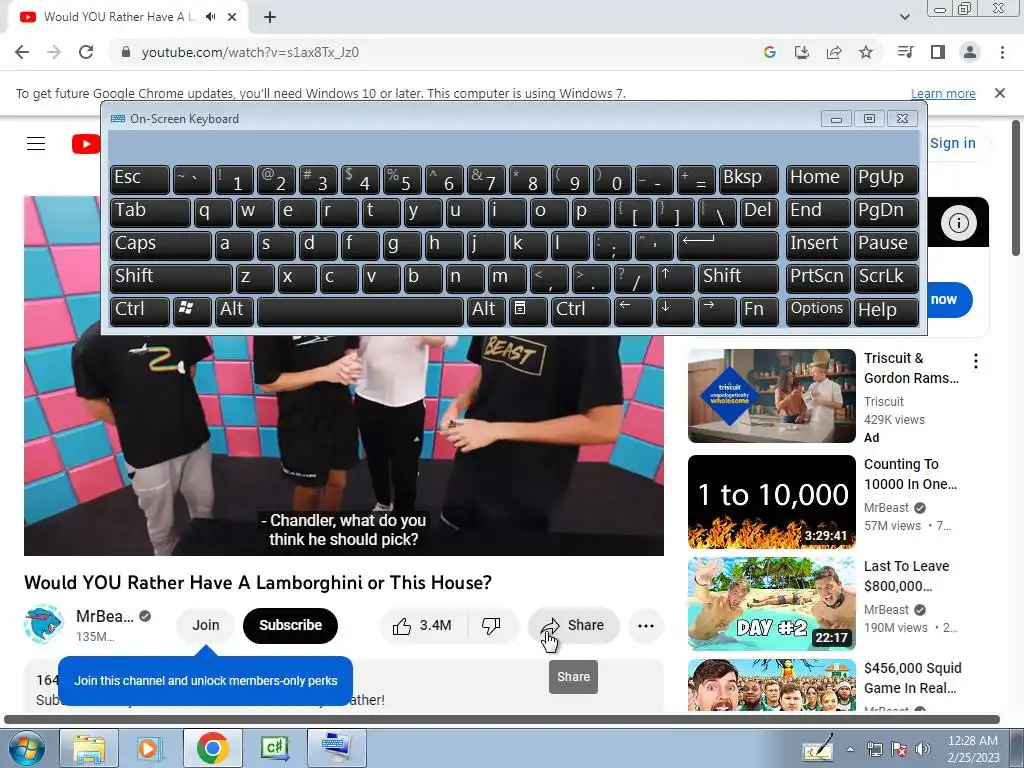The width and height of the screenshot is (1024, 768).
Task: Dismiss the Chrome update infobar
Action: (999, 93)
